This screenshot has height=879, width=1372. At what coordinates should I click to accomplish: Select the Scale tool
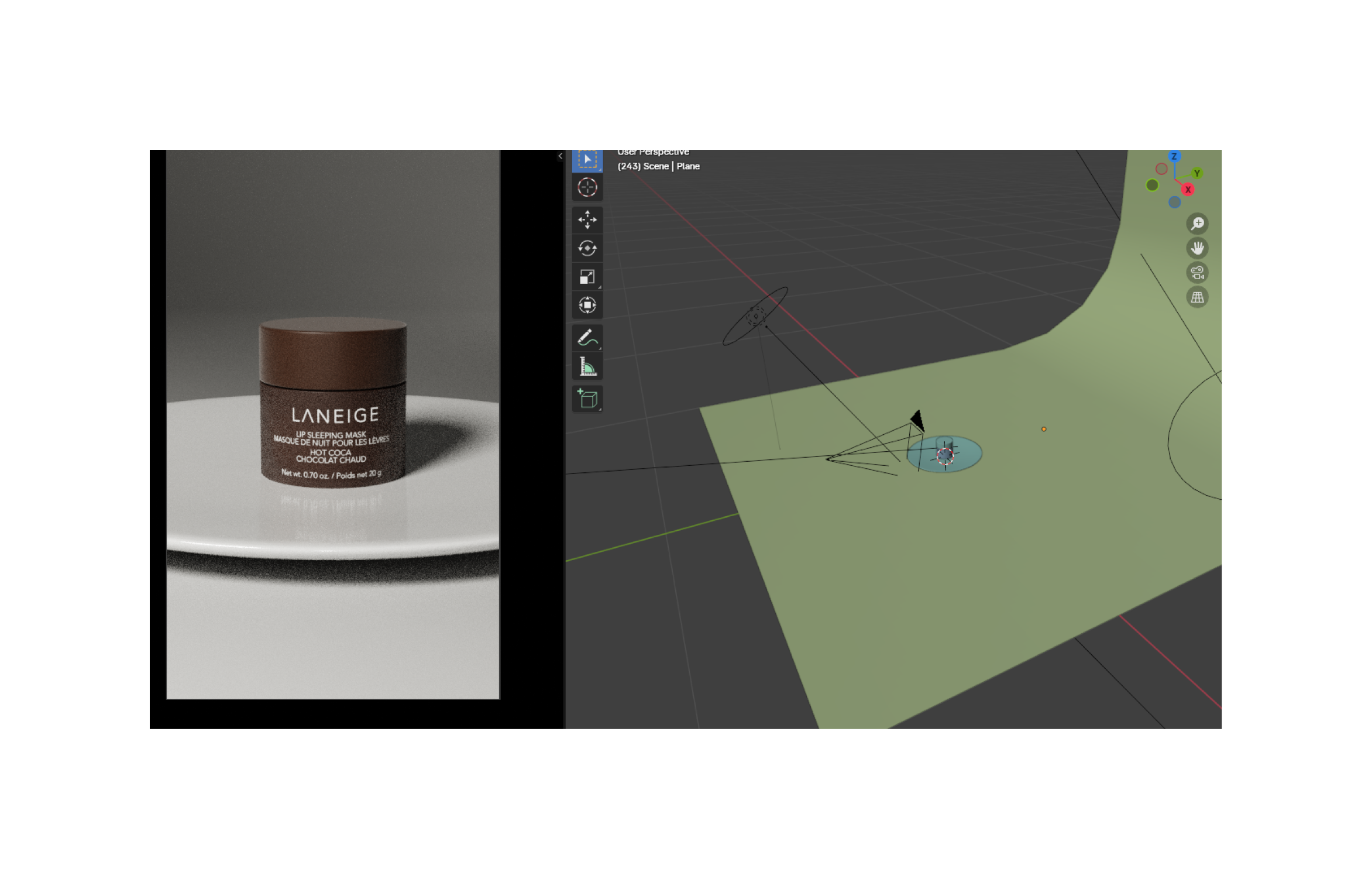point(587,277)
